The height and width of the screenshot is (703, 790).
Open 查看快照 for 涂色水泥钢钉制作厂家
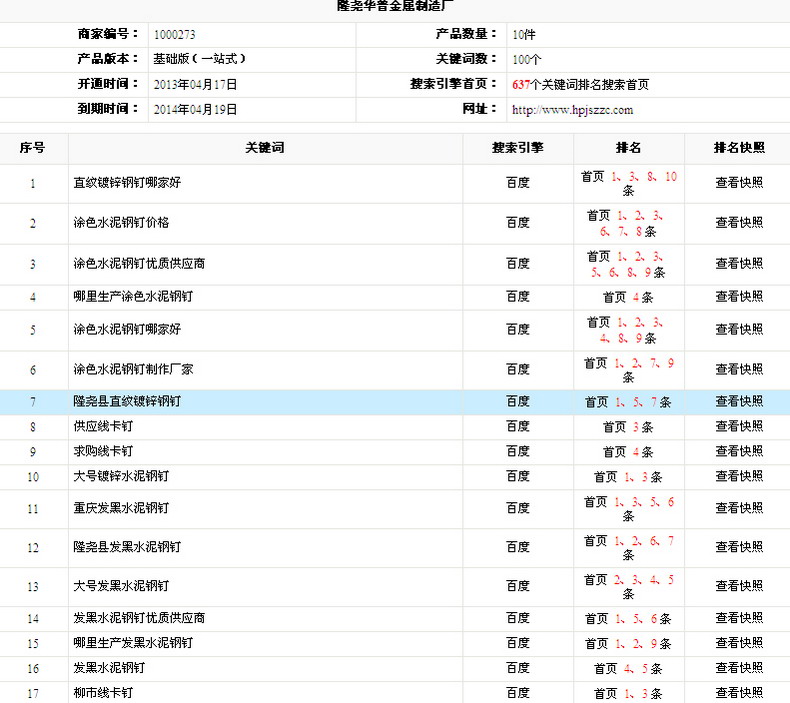pos(739,369)
